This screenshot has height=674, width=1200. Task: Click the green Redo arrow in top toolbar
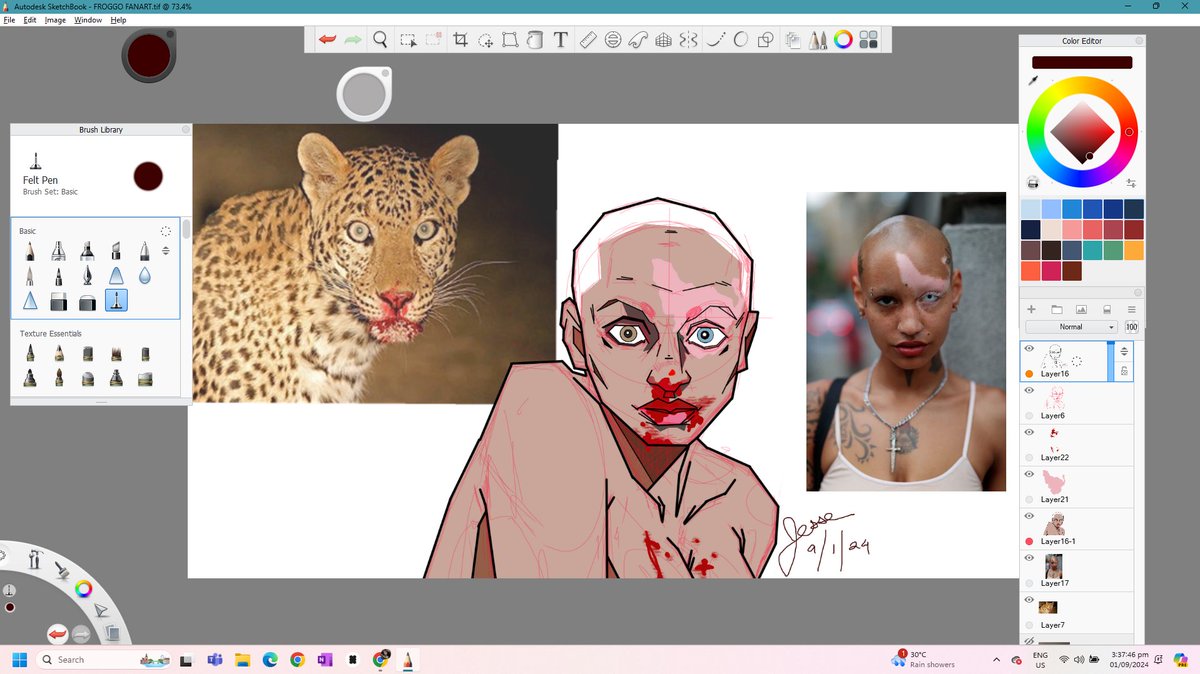click(353, 40)
